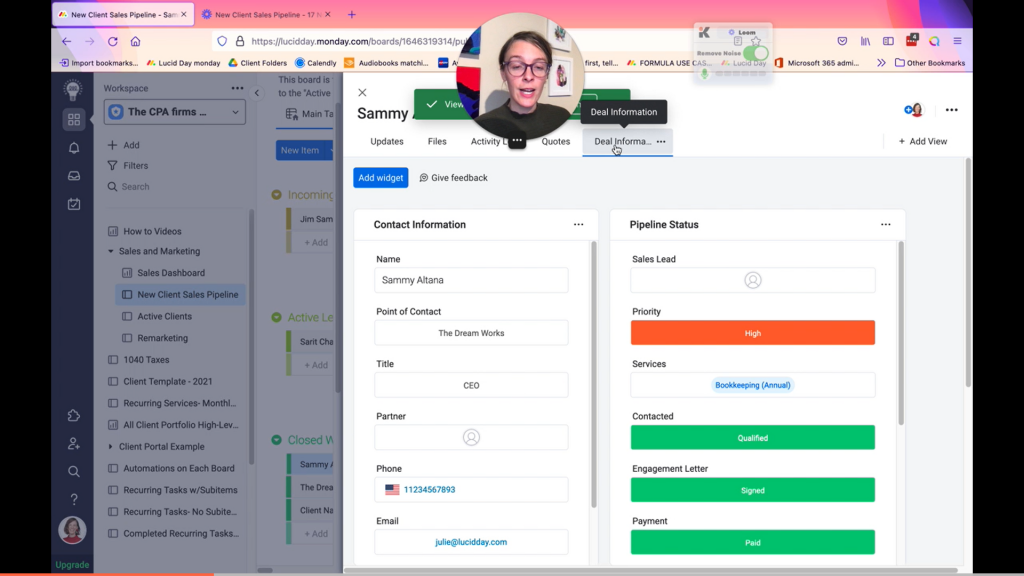
Task: Open the Deal Information tab three-dot menu
Action: tap(661, 141)
